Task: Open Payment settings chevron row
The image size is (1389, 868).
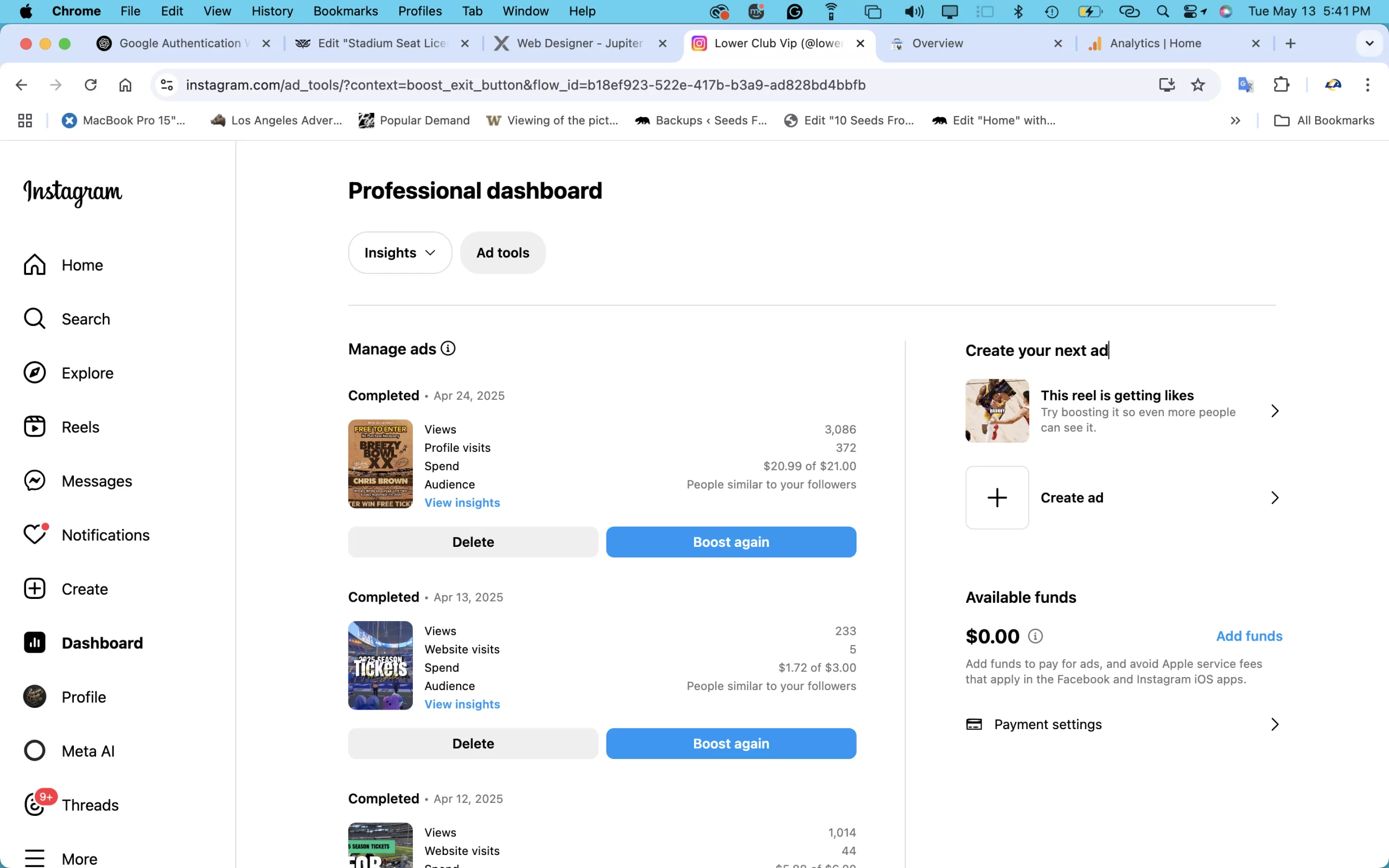Action: coord(1274,724)
